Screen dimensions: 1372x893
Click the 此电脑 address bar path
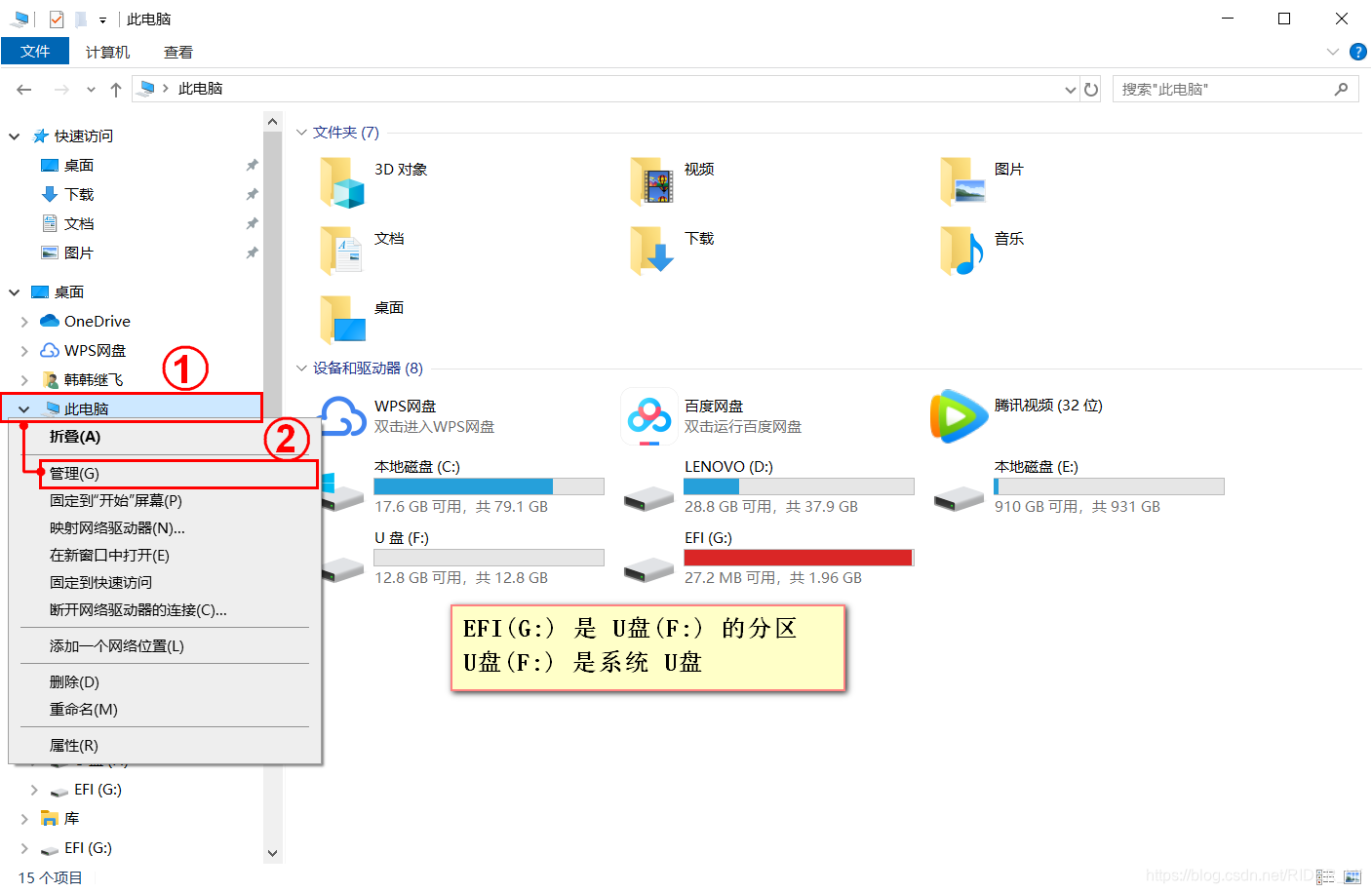coord(201,89)
